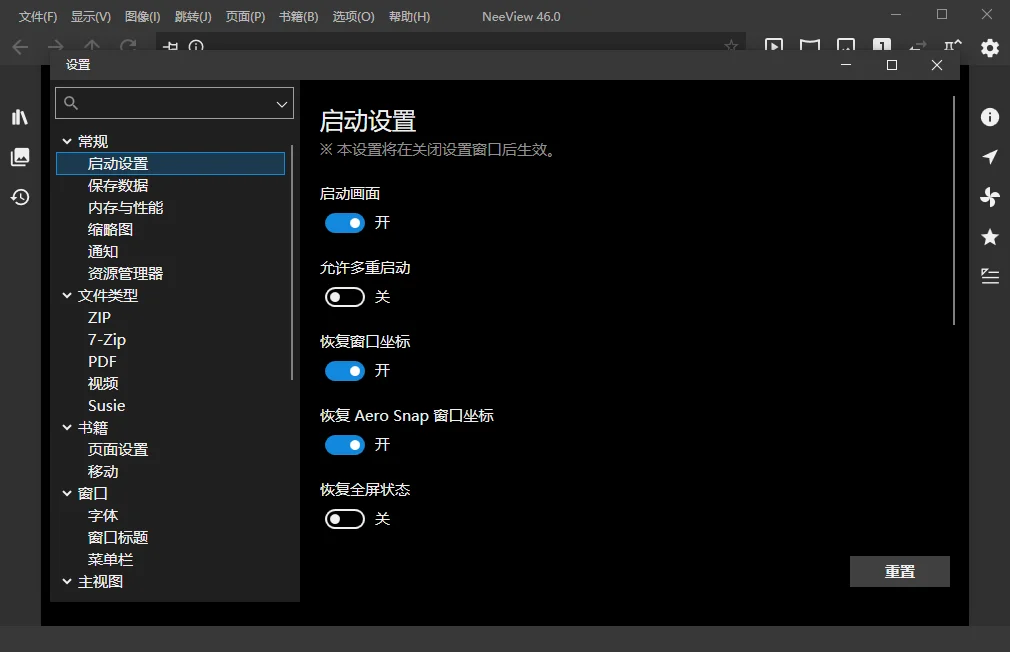Open the 书籍(B) menu
Viewport: 1010px width, 652px height.
[299, 17]
